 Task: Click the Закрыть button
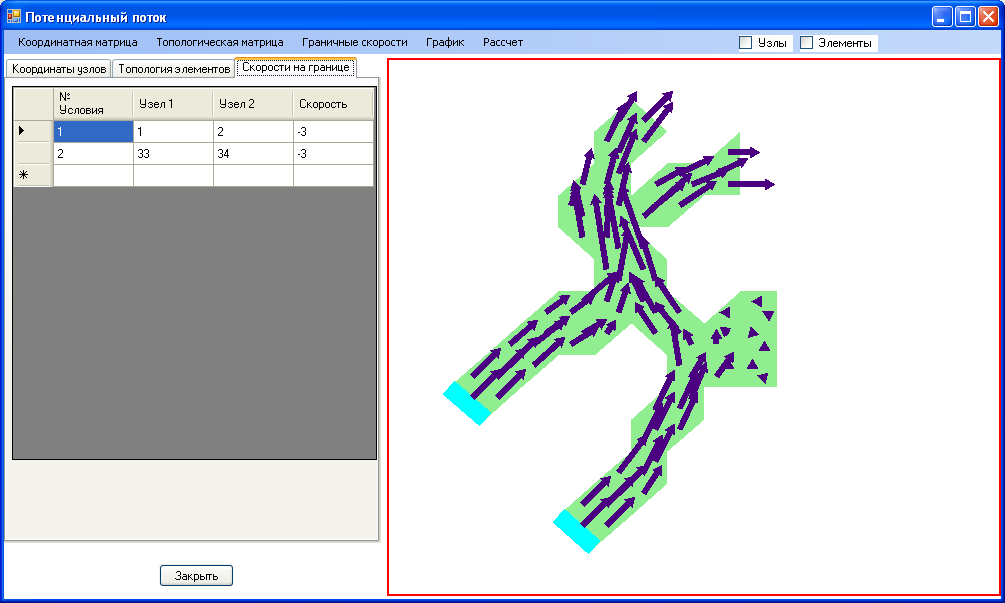coord(196,575)
